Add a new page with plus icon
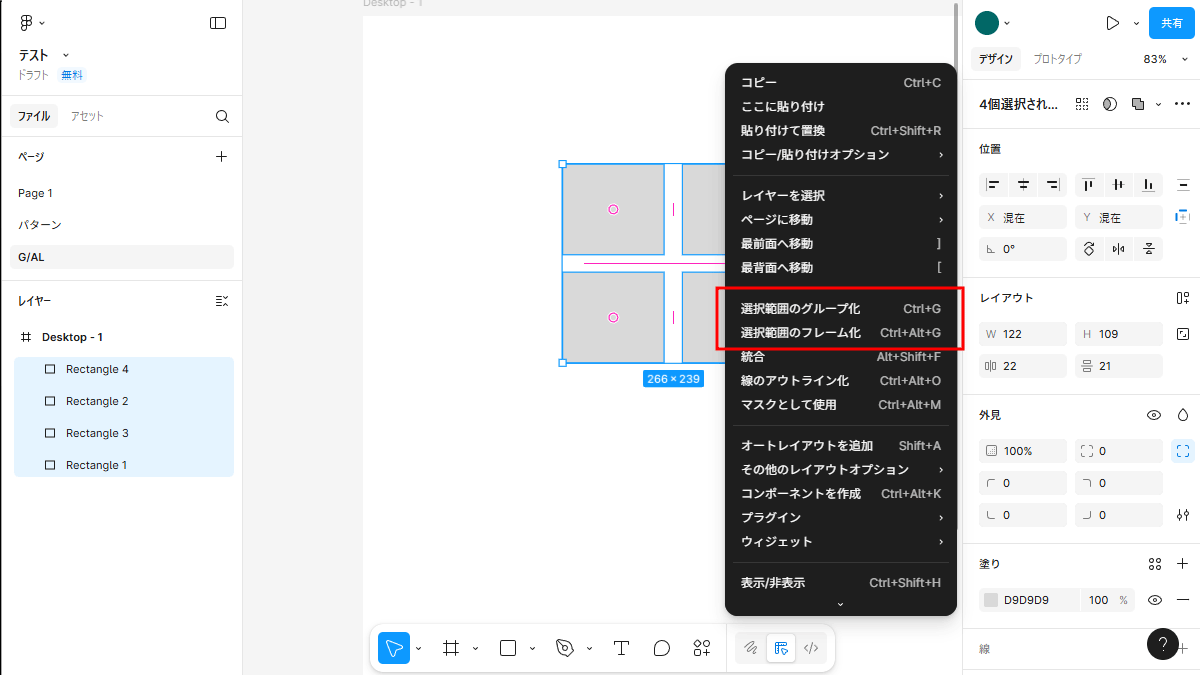 coord(222,156)
